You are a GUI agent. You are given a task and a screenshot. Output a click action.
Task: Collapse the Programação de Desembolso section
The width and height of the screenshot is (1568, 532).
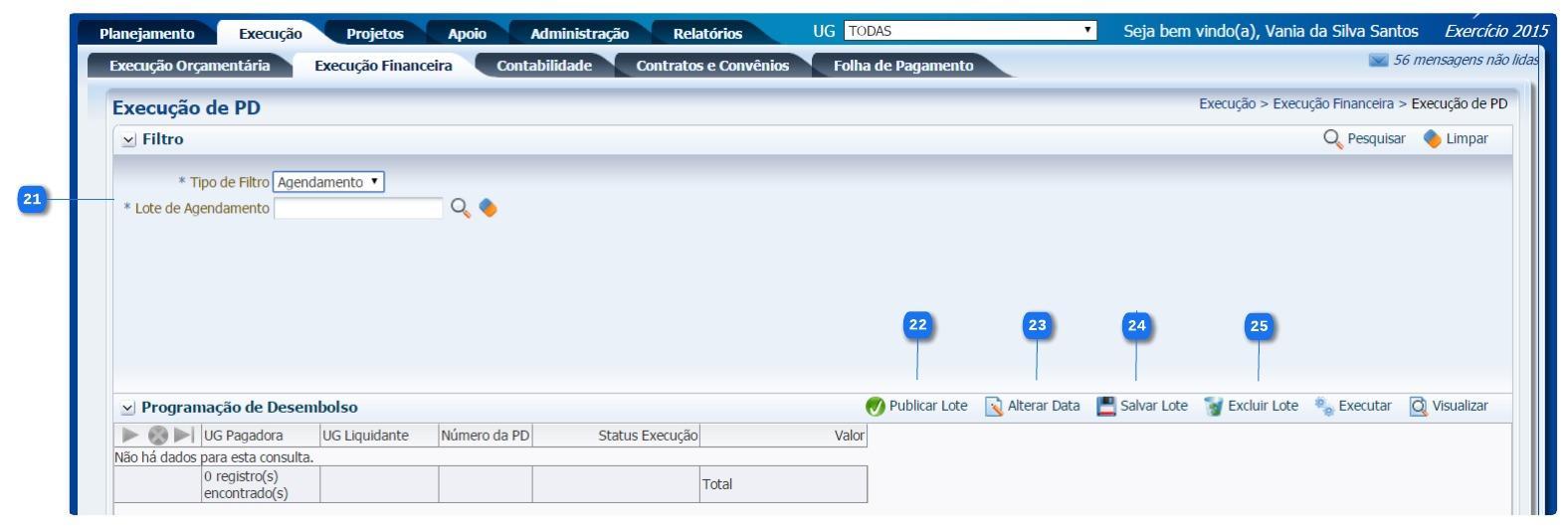127,408
